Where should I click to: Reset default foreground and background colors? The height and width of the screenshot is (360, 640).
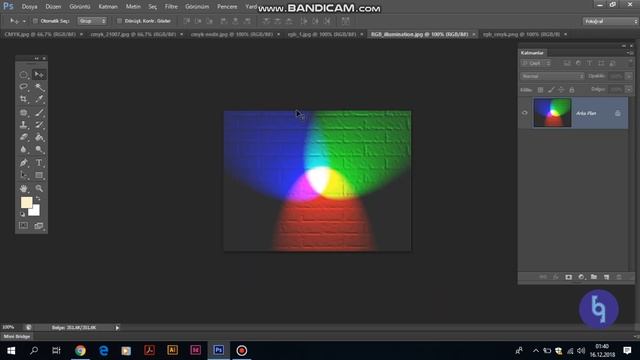(22, 214)
